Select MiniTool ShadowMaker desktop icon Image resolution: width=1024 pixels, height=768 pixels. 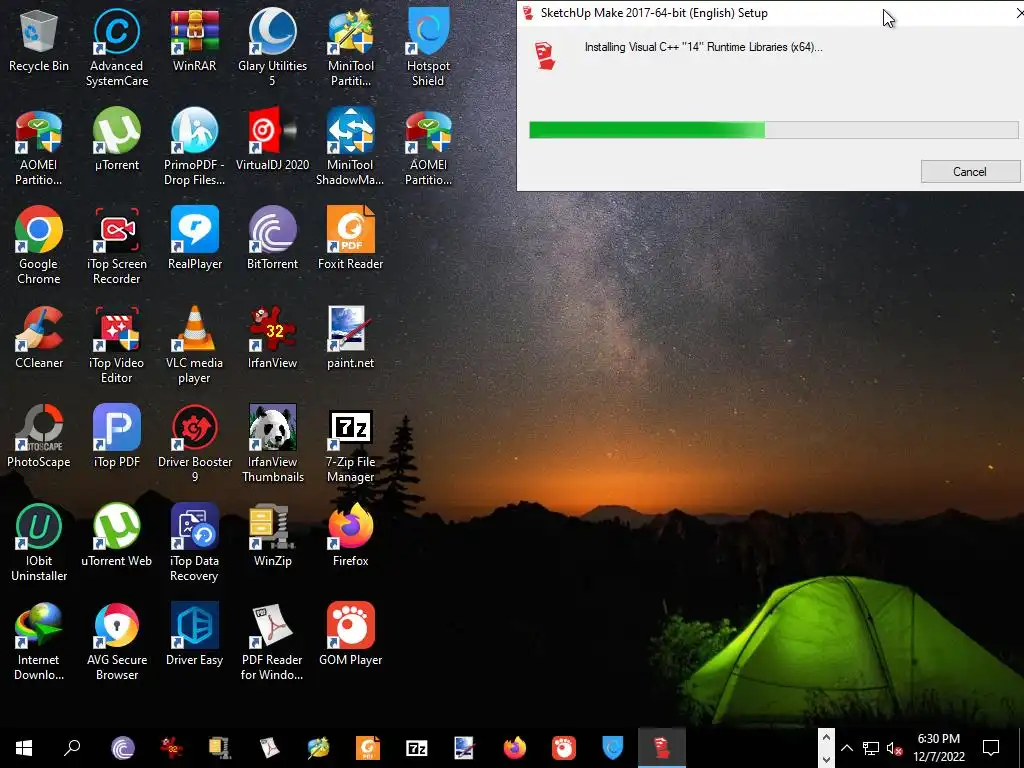coord(351,147)
